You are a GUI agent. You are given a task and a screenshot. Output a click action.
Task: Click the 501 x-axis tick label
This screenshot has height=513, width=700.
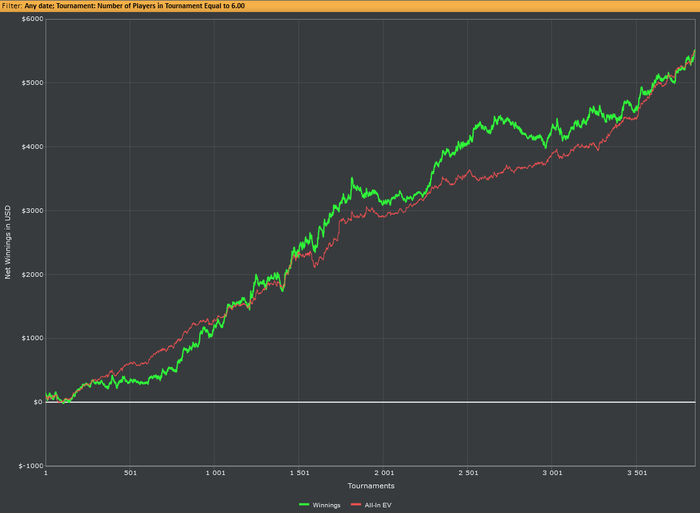tap(130, 473)
